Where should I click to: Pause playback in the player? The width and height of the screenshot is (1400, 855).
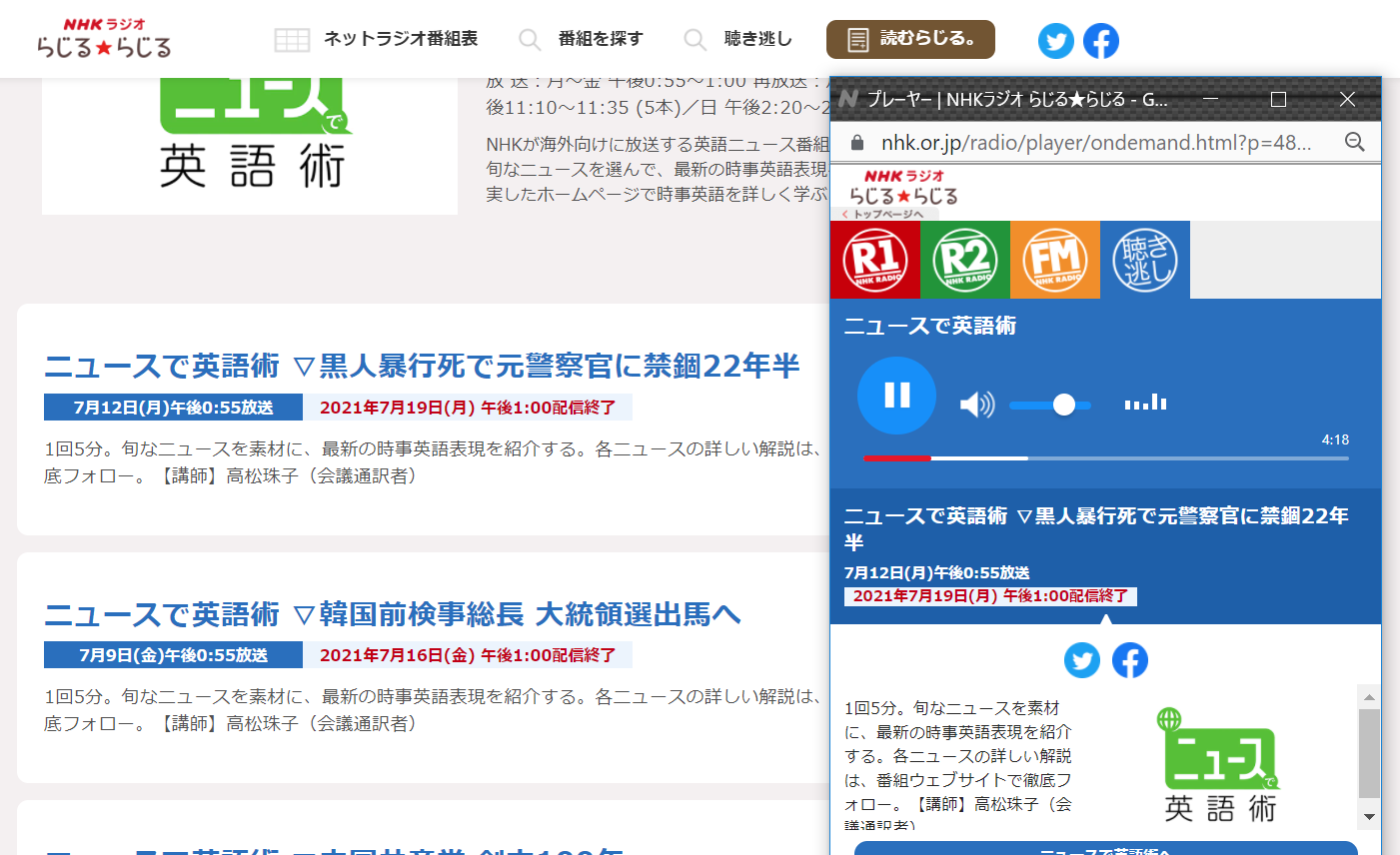pyautogui.click(x=897, y=396)
